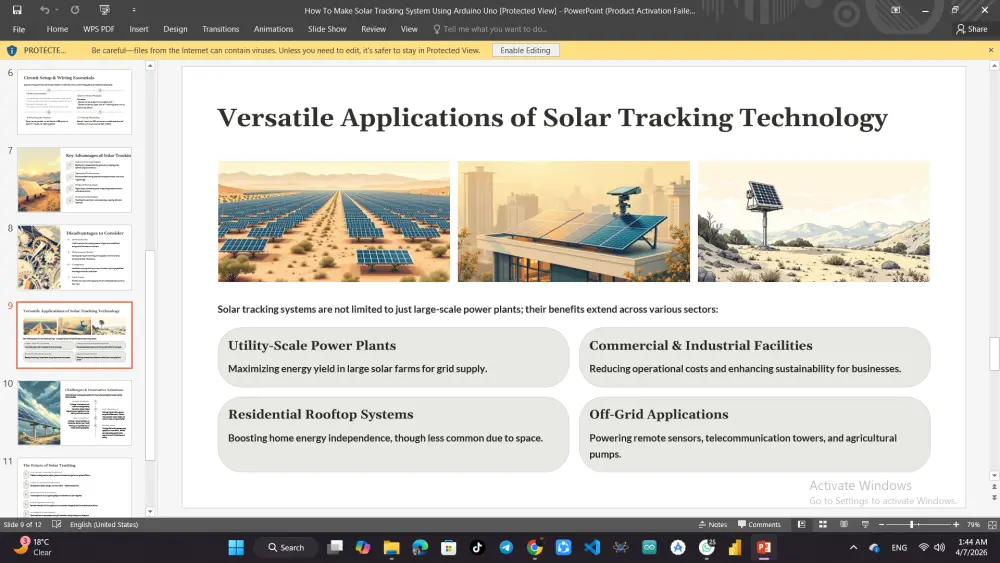Select slide 10 thumbnail Challenges
Image resolution: width=1000 pixels, height=563 pixels.
pyautogui.click(x=75, y=413)
